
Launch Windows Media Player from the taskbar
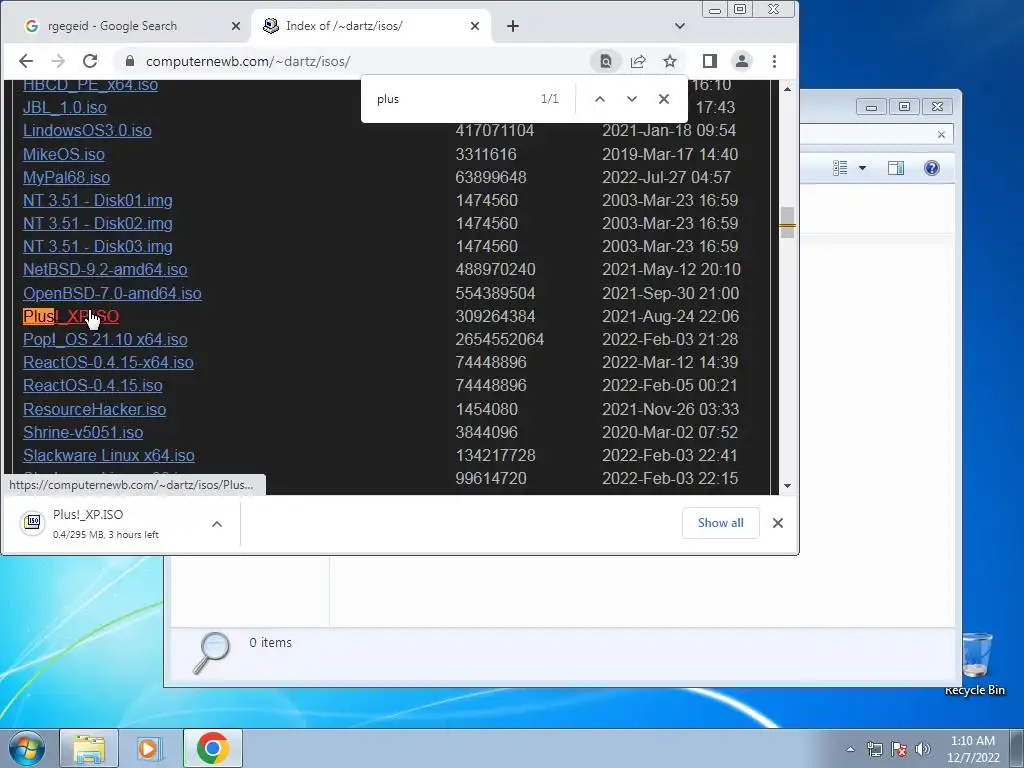click(150, 748)
